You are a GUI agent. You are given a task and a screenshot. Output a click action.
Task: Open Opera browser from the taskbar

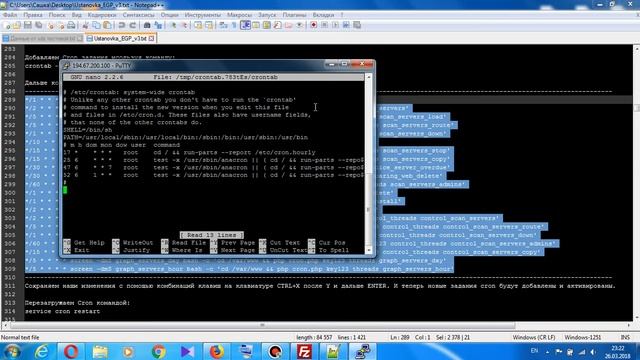pos(71,351)
